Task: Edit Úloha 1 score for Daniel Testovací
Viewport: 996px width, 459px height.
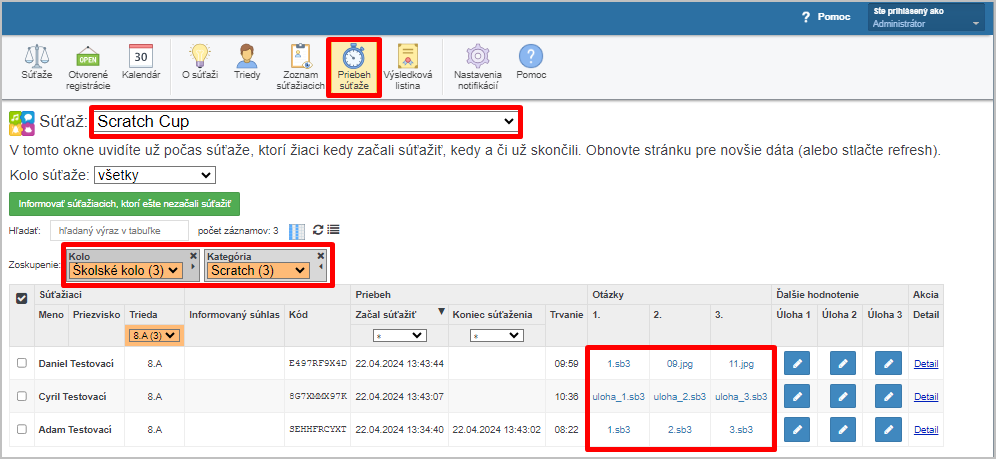Action: (x=797, y=363)
